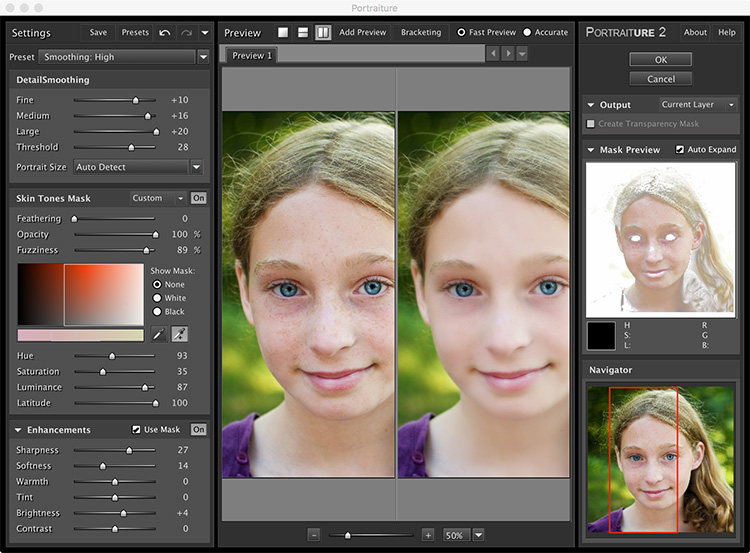Click the Luminance slider
The image size is (750, 553).
click(x=115, y=387)
